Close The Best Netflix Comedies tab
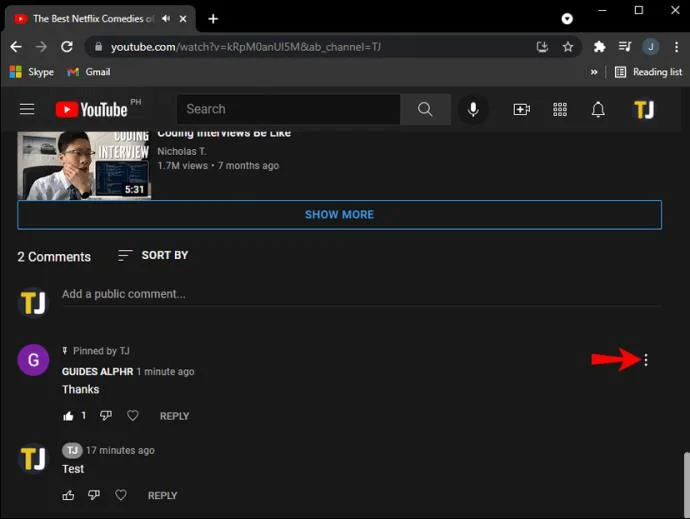Viewport: 690px width, 519px height. pyautogui.click(x=183, y=19)
